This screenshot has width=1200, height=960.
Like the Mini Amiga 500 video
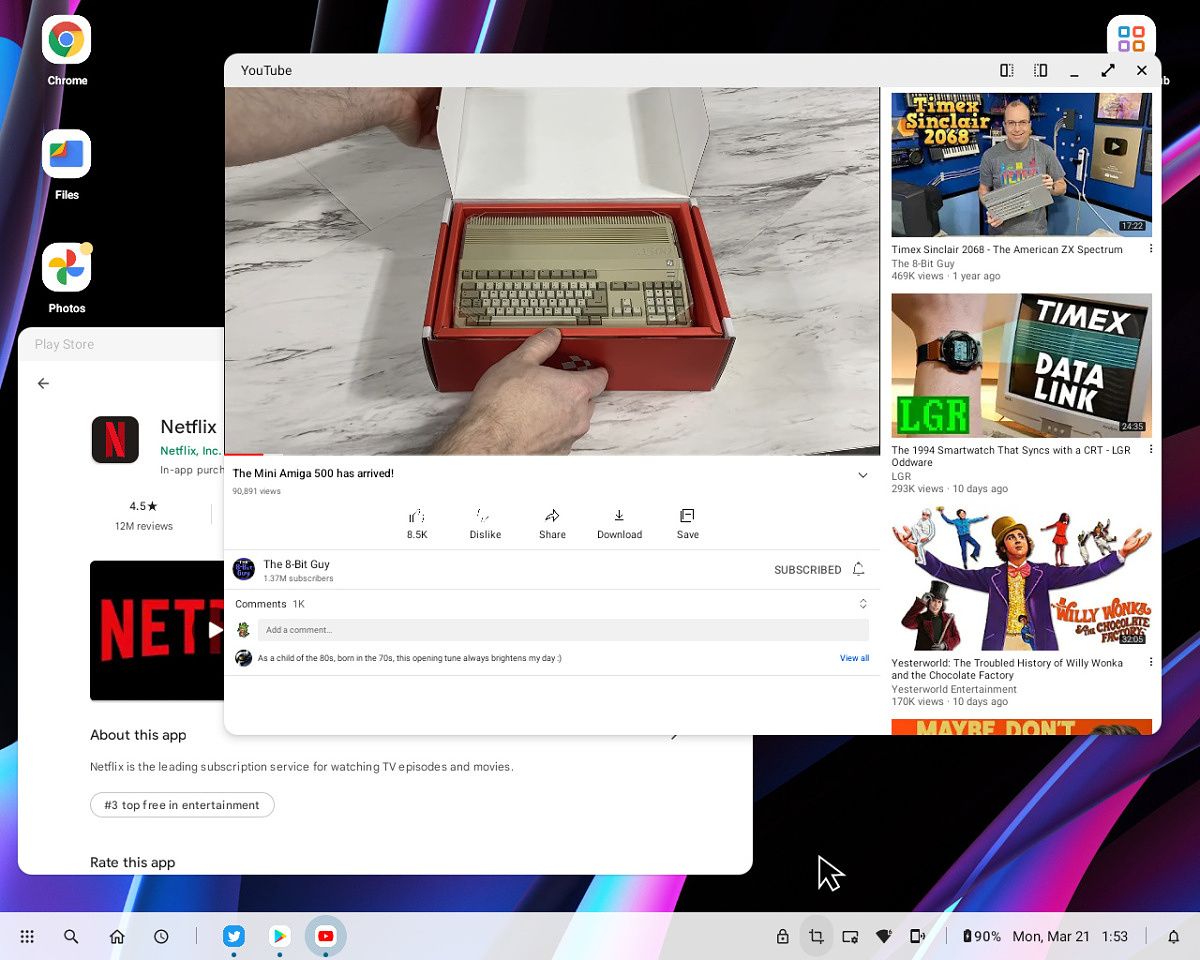[x=417, y=523]
